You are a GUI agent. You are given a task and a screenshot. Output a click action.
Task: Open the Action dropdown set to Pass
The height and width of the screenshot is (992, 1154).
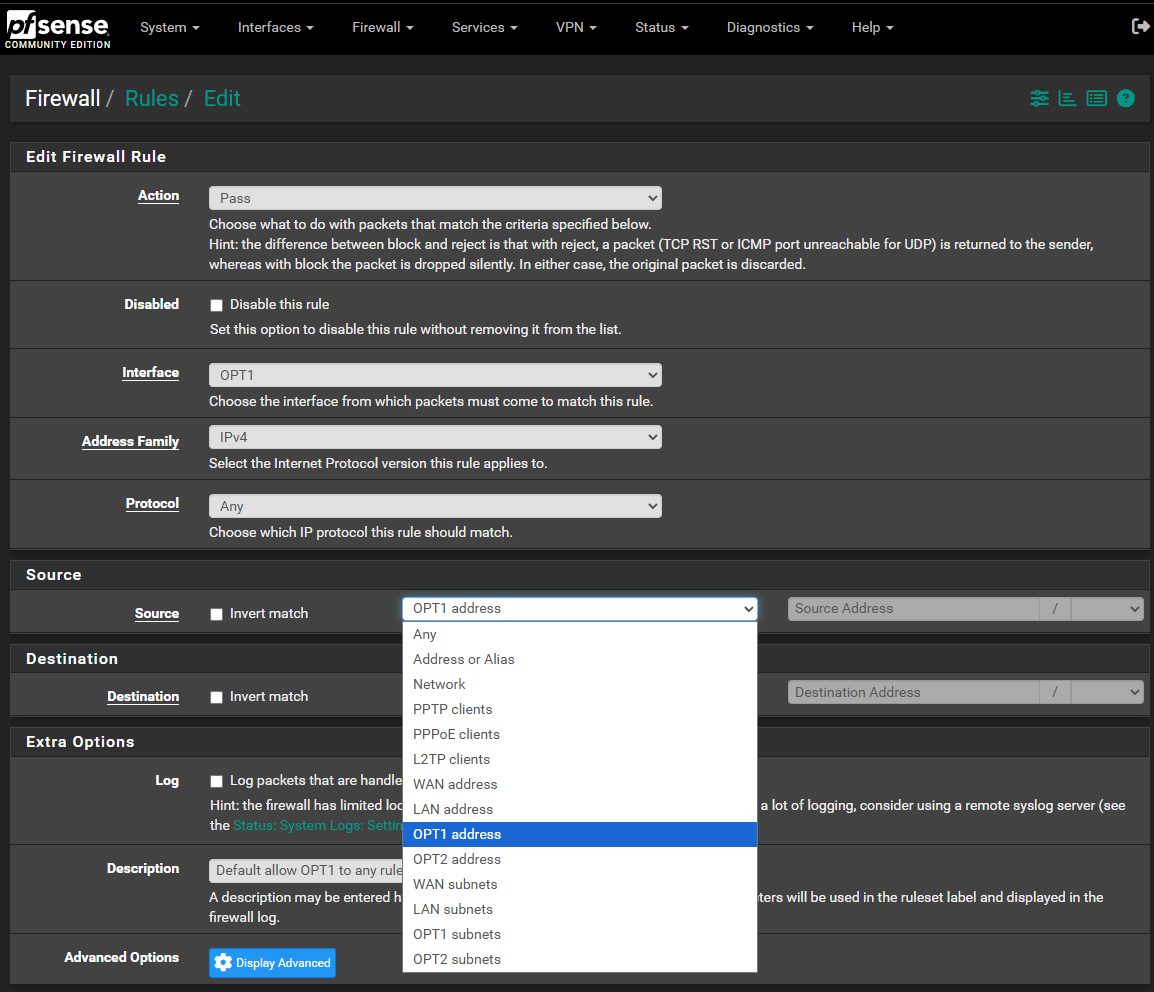point(435,198)
